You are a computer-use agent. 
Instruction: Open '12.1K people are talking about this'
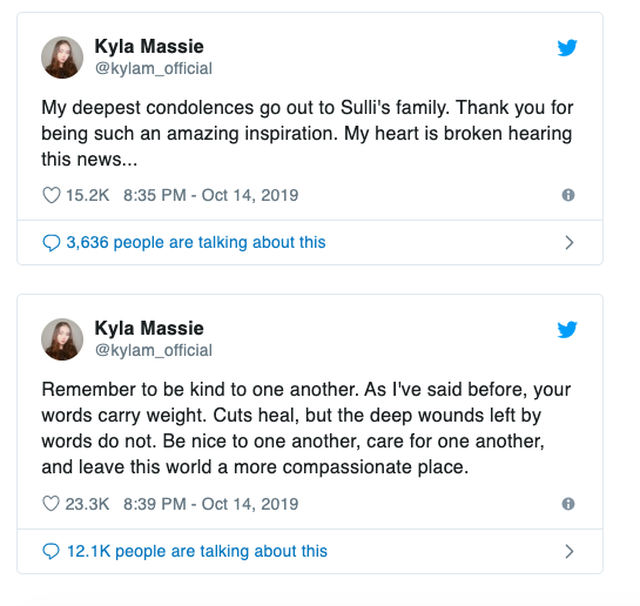(x=196, y=551)
